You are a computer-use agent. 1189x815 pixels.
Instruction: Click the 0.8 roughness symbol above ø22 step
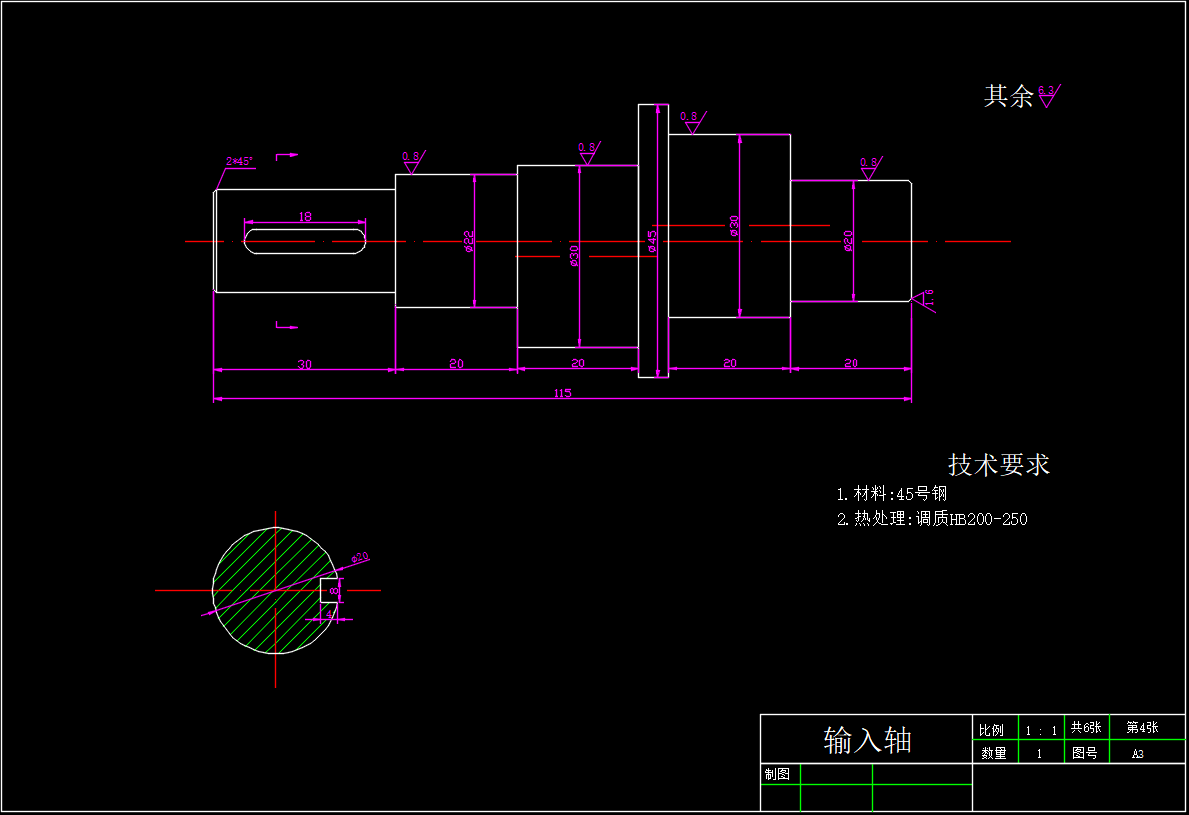411,161
